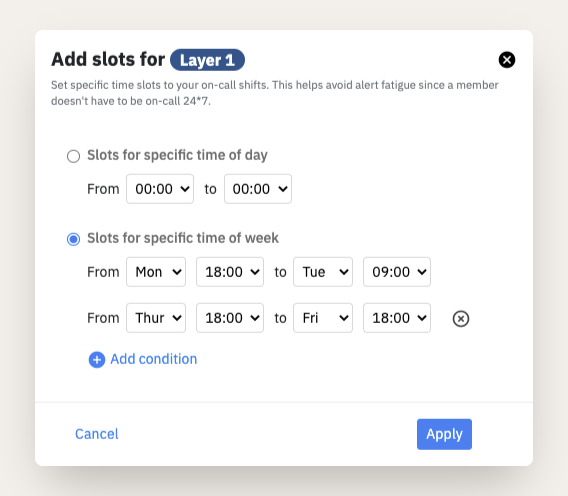Open the Mon start day dropdown

156,272
